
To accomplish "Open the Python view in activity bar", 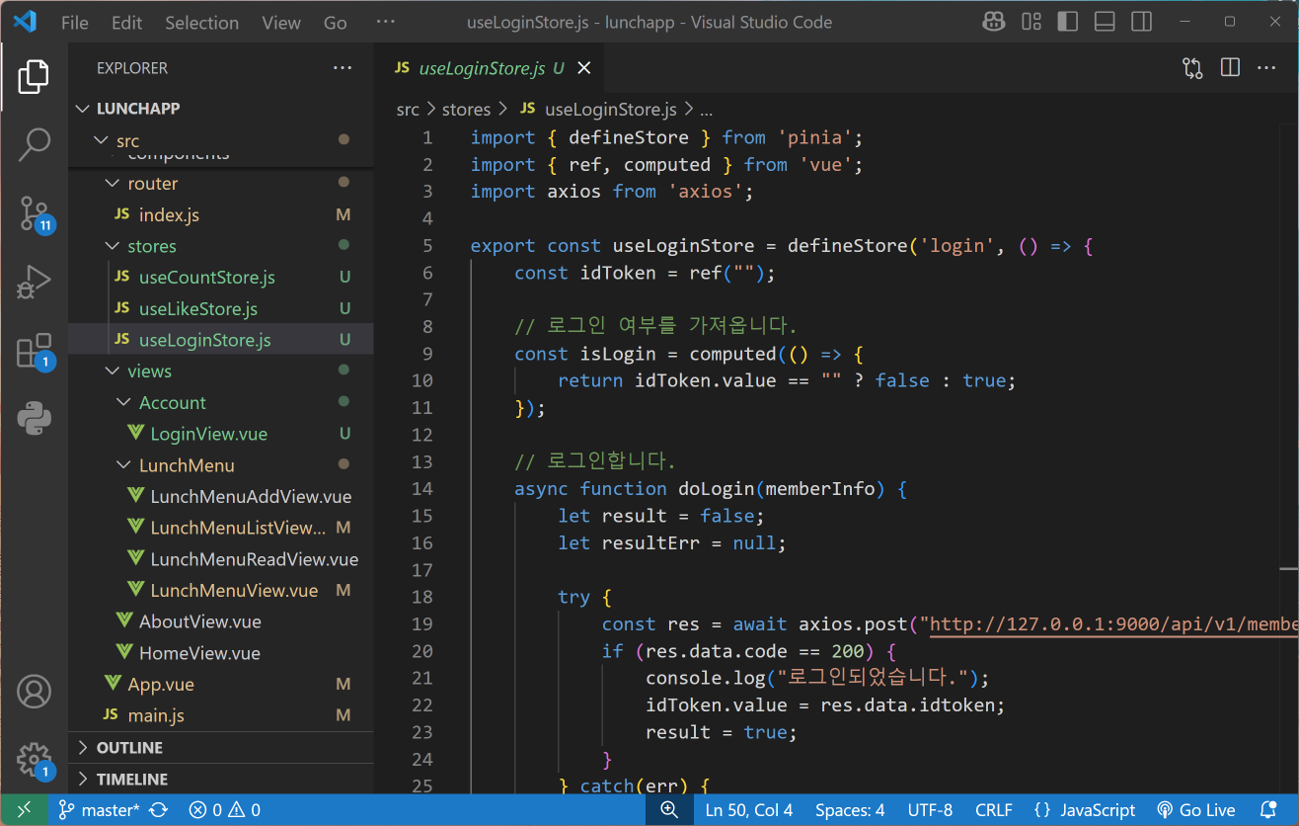I will coord(34,418).
